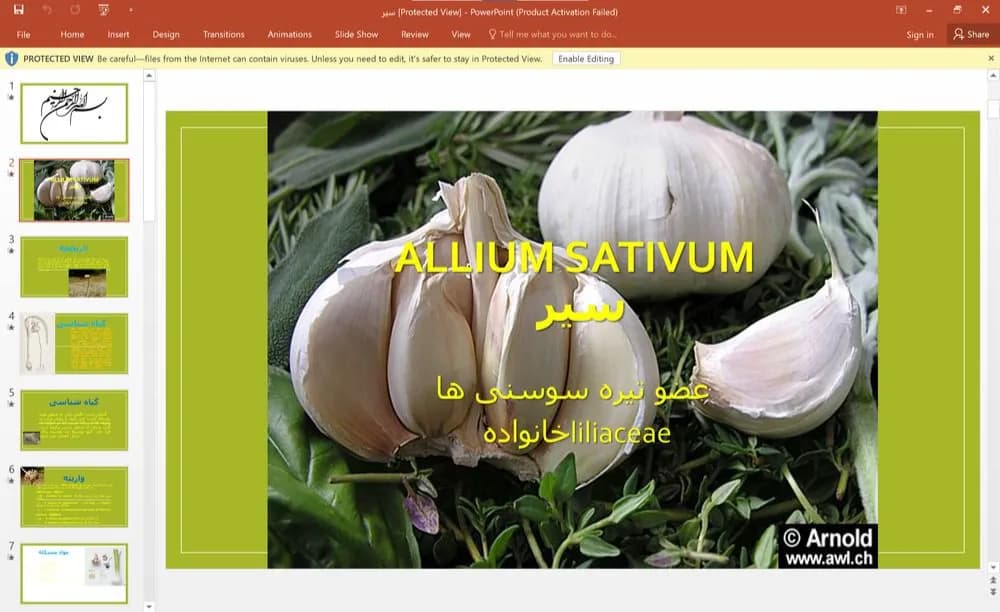Switch to the Insert tab

pyautogui.click(x=118, y=34)
